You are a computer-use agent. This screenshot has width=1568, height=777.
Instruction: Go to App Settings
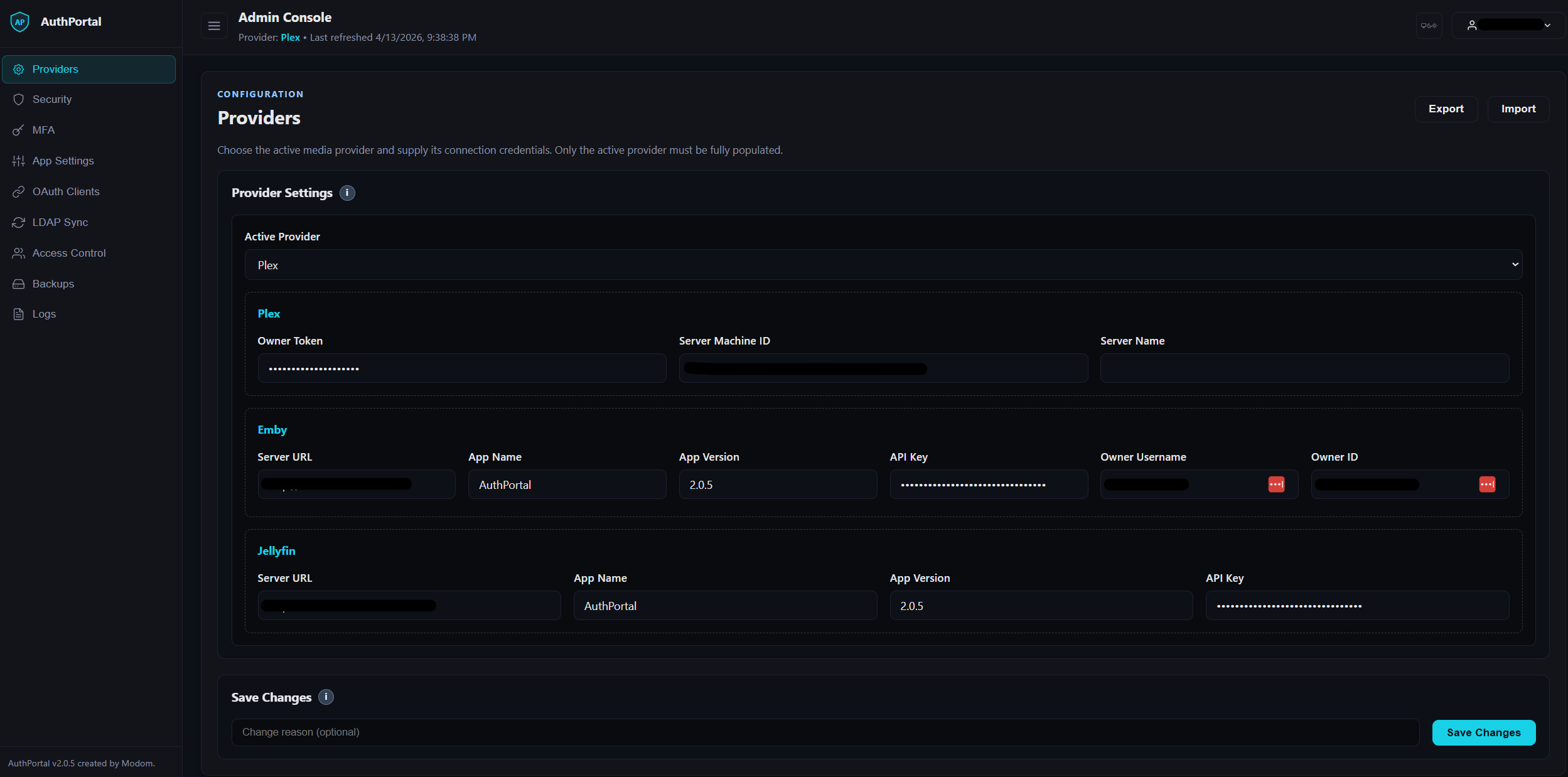point(89,161)
